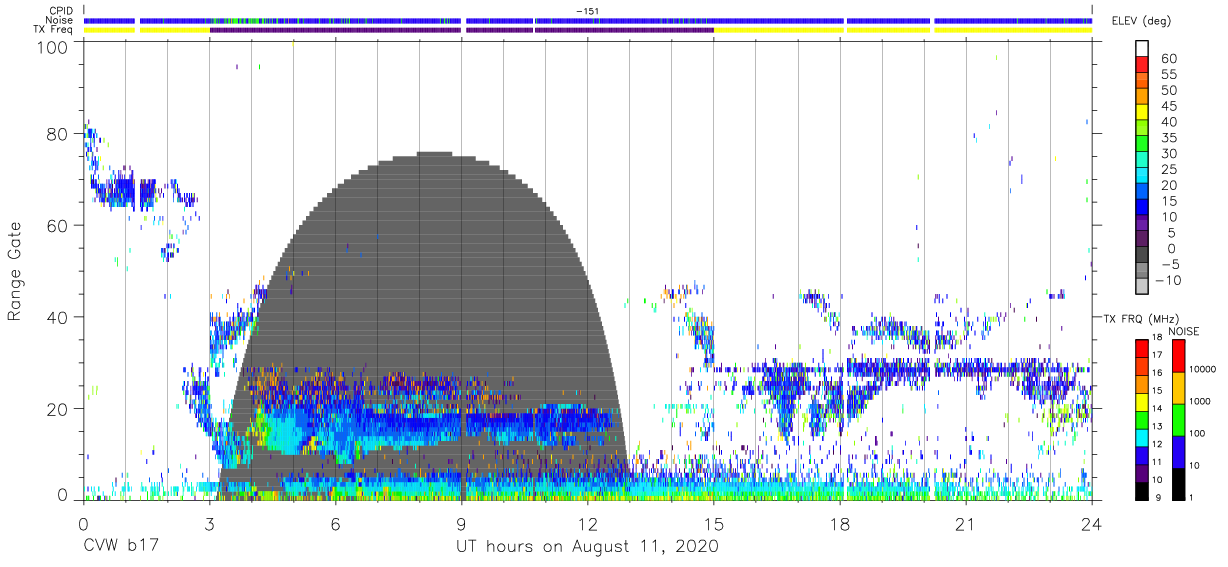Click the 'NOISE' colorbar title
Image resolution: width=1228 pixels, height=567 pixels.
[1184, 331]
